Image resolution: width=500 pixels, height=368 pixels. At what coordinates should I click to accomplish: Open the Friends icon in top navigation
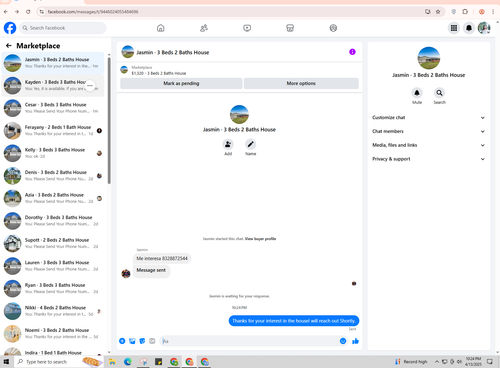204,28
